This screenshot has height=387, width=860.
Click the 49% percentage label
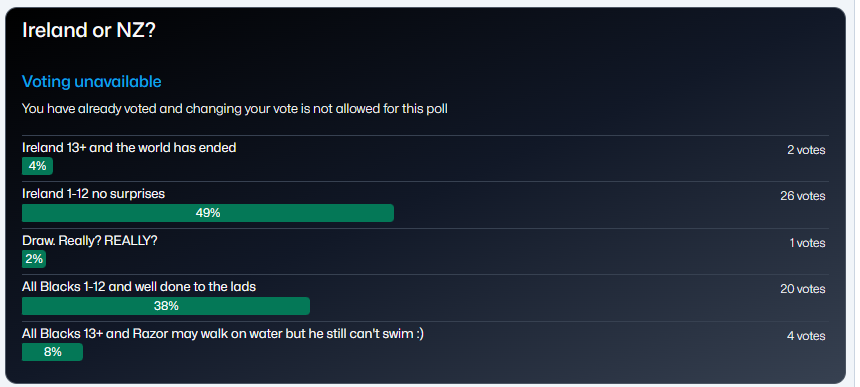click(x=208, y=213)
